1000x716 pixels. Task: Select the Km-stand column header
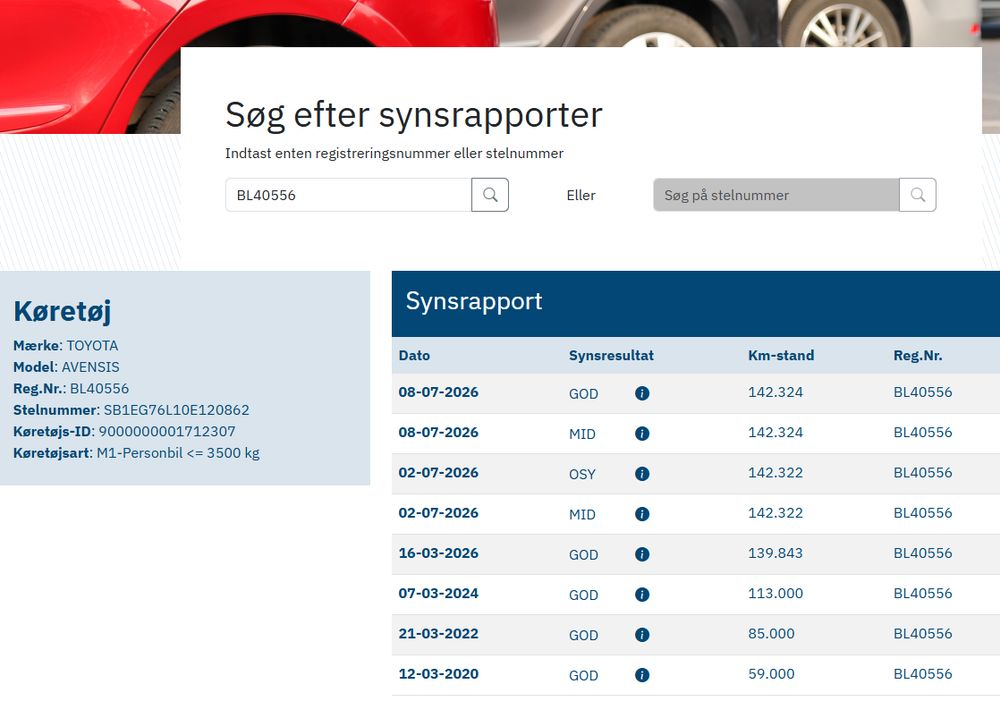click(x=781, y=355)
